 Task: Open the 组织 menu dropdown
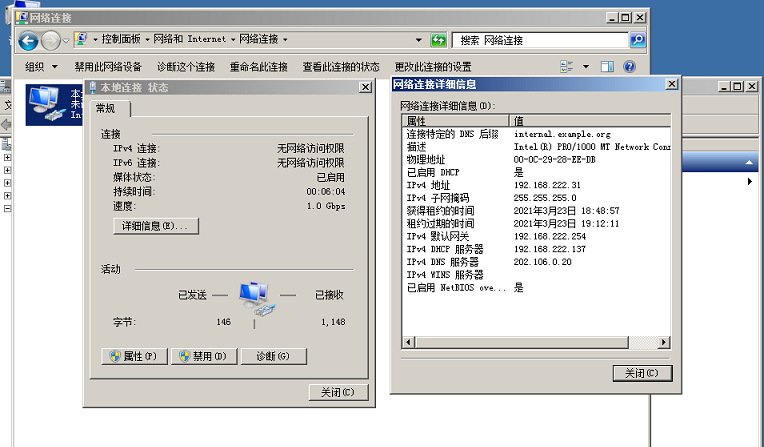click(x=41, y=66)
